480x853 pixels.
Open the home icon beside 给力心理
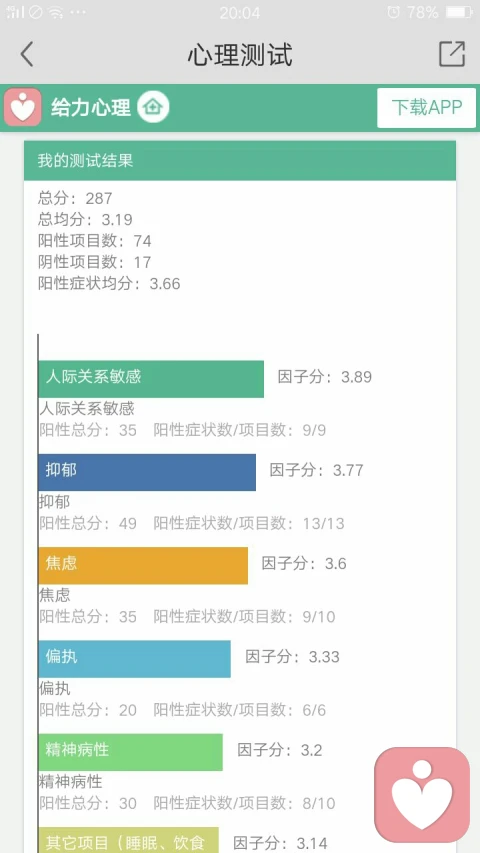tap(153, 107)
